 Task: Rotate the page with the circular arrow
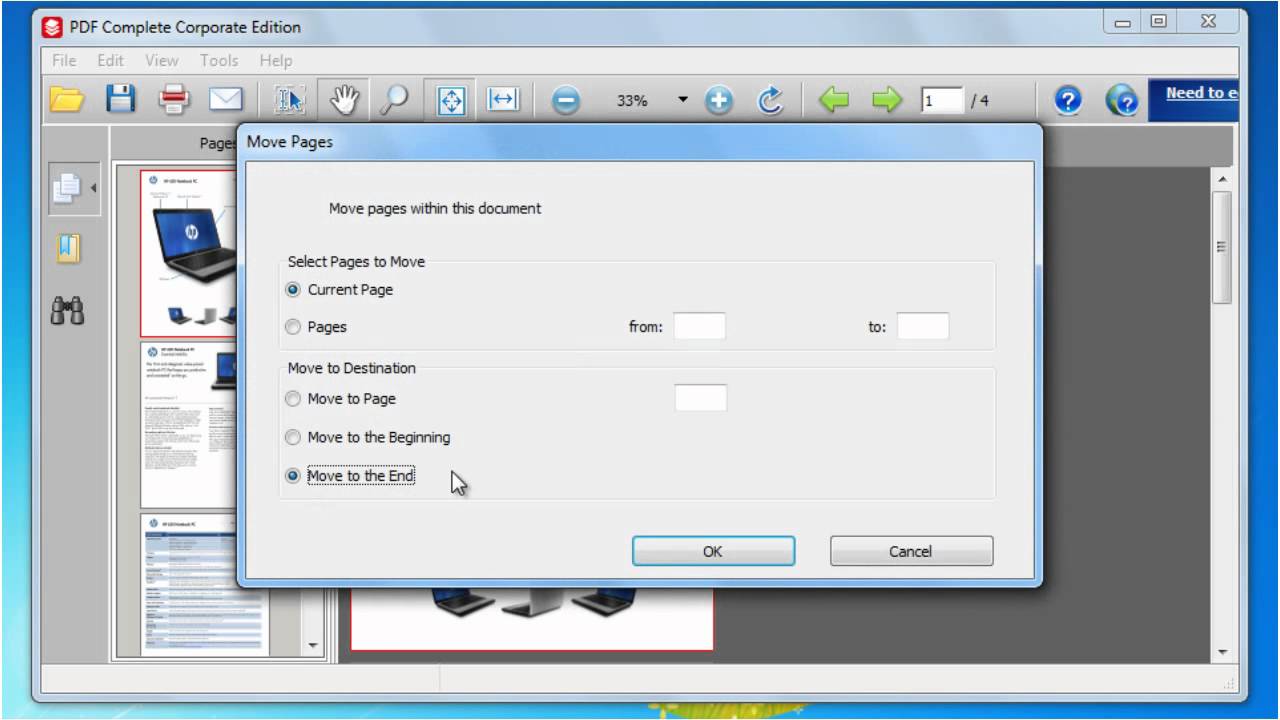pyautogui.click(x=770, y=100)
